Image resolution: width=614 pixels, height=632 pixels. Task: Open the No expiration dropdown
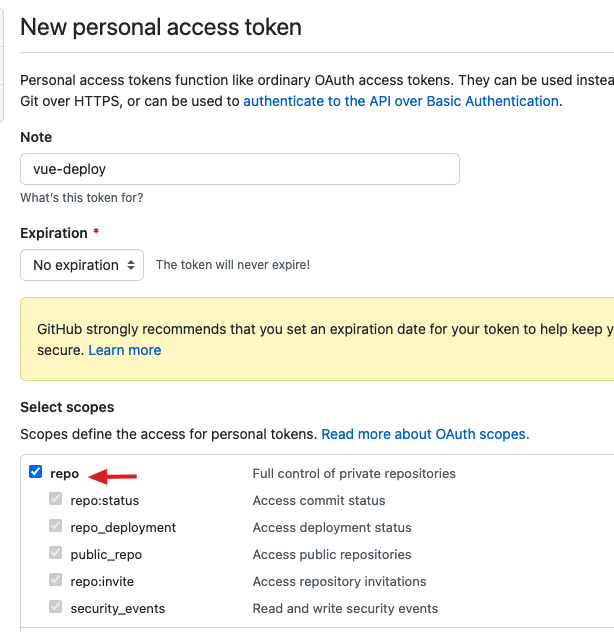[82, 265]
